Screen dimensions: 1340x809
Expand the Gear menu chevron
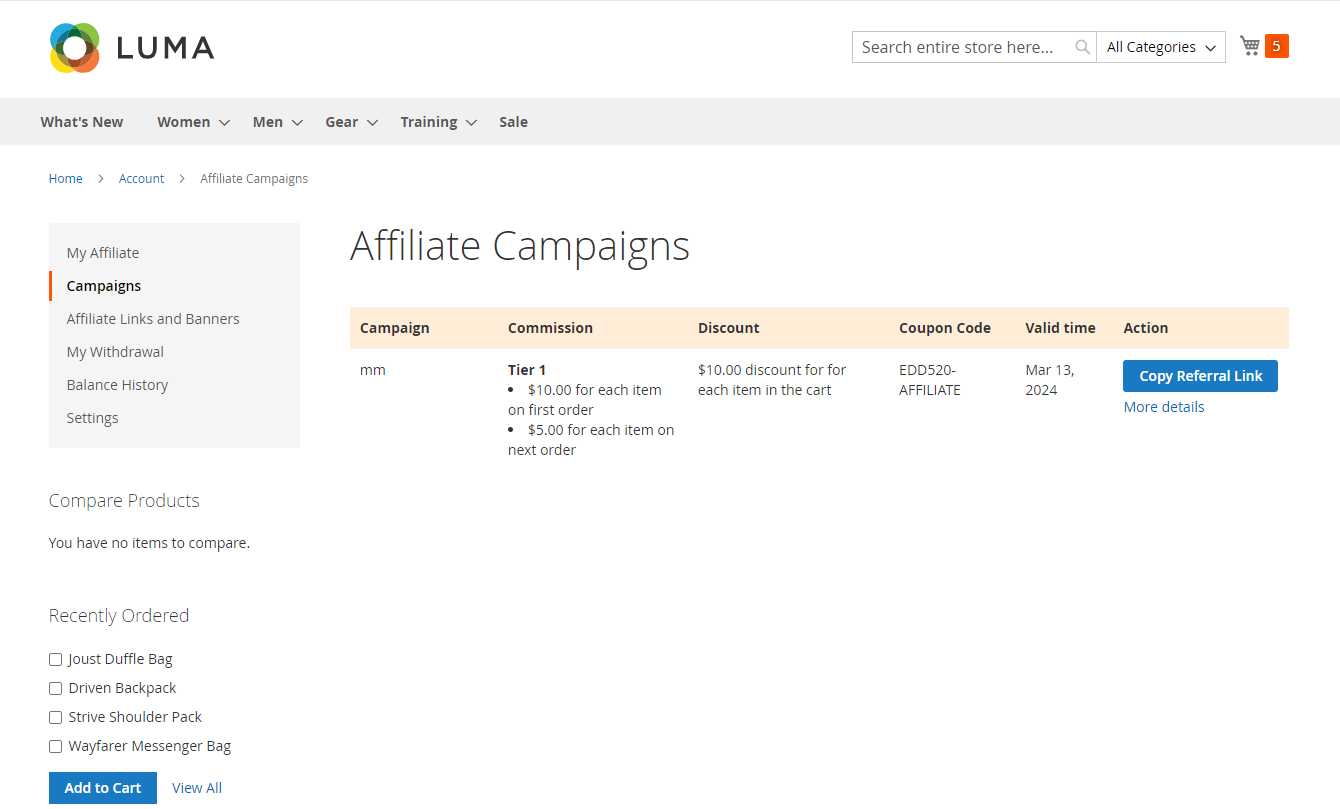(x=372, y=123)
